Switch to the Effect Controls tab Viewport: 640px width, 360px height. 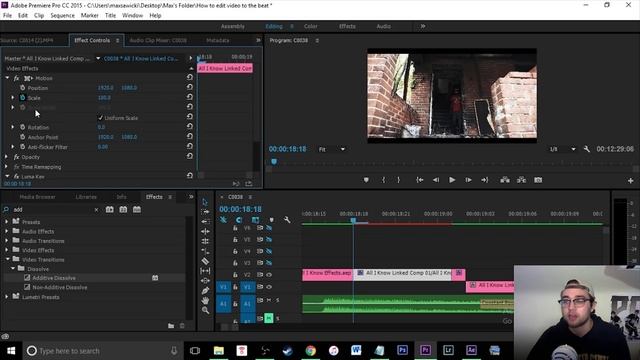click(x=92, y=40)
